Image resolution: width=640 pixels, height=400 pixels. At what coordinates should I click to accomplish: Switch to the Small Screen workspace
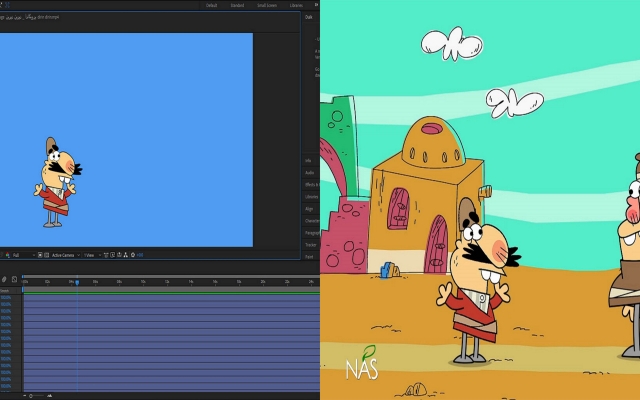[267, 5]
